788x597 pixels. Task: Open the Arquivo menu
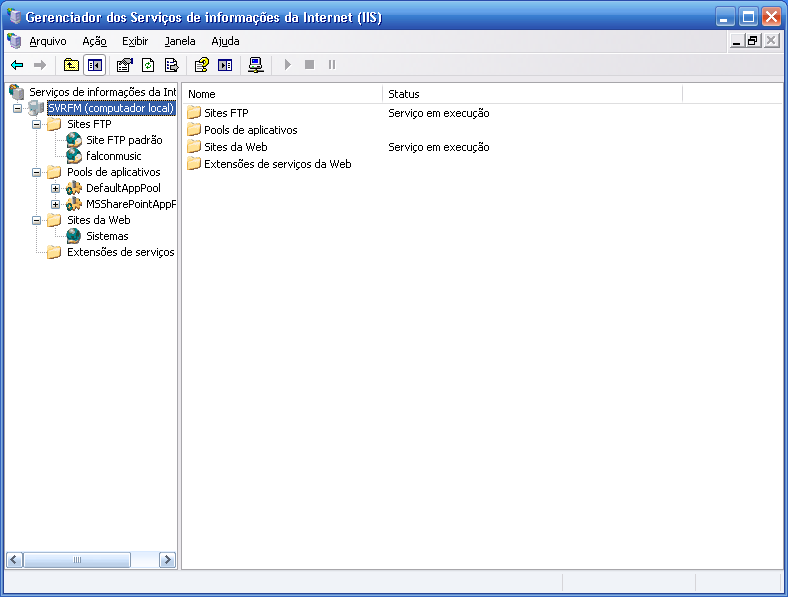[48, 41]
